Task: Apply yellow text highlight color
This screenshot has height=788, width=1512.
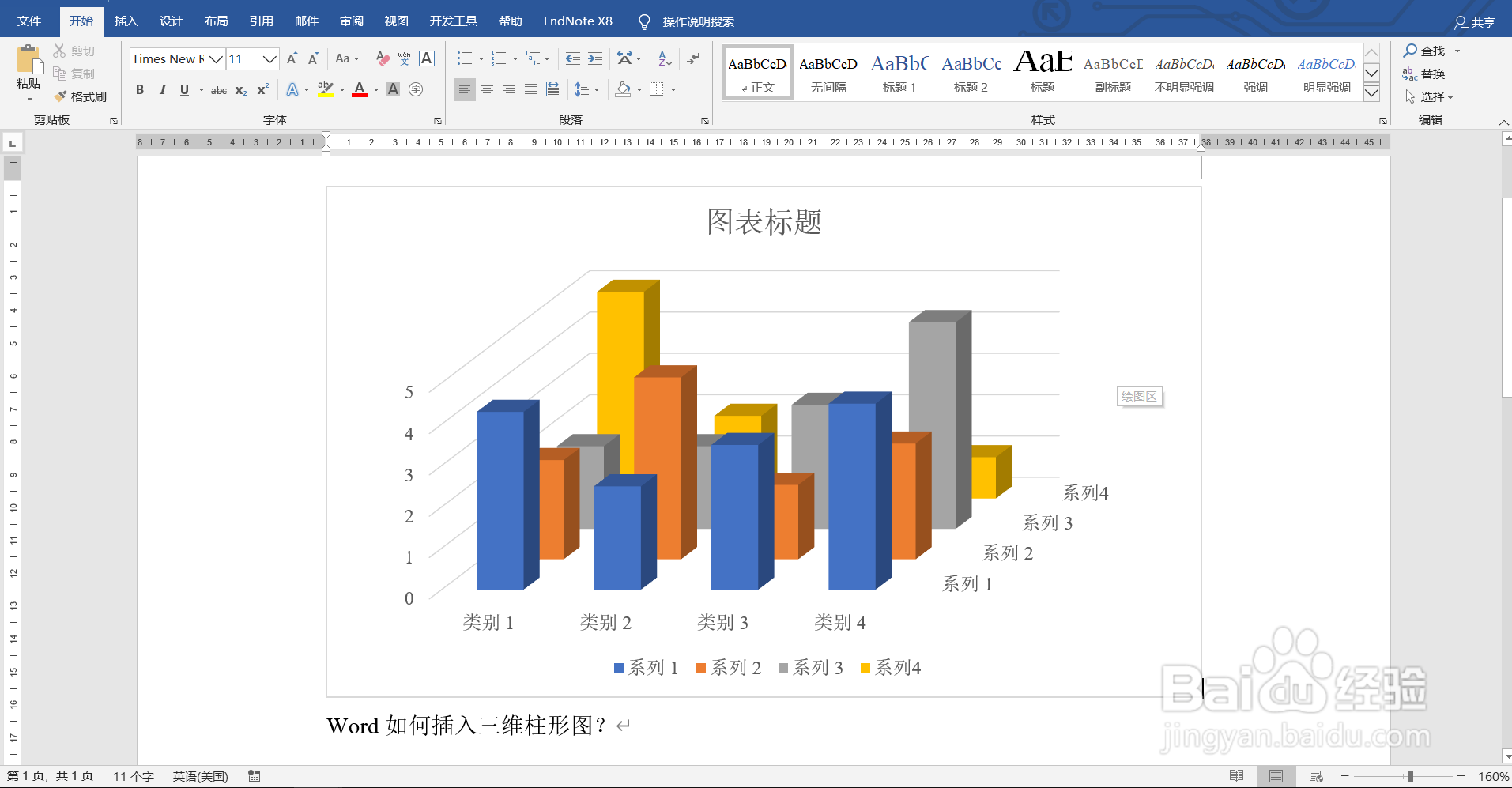Action: pyautogui.click(x=325, y=90)
